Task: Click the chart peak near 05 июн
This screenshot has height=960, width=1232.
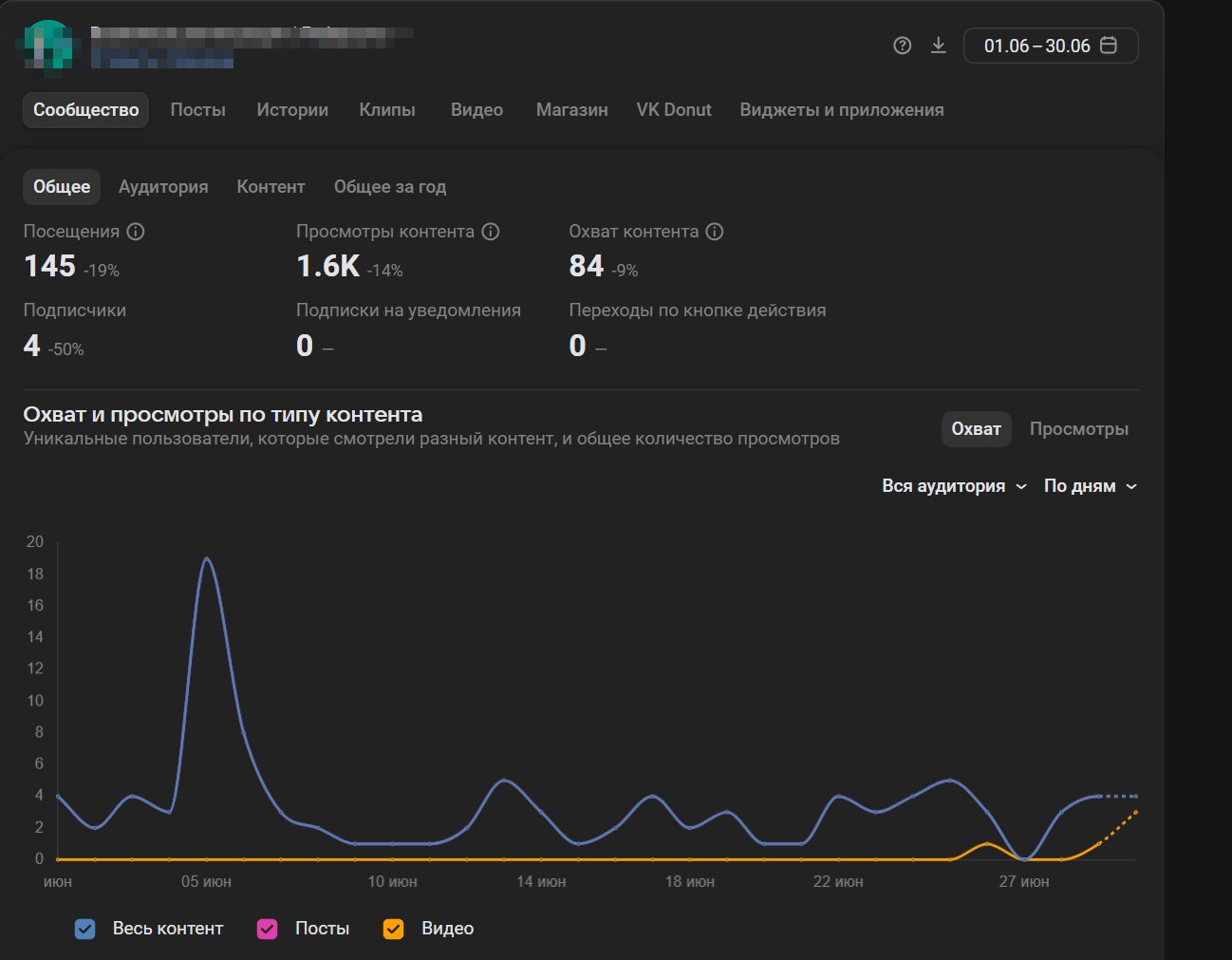Action: [x=207, y=558]
